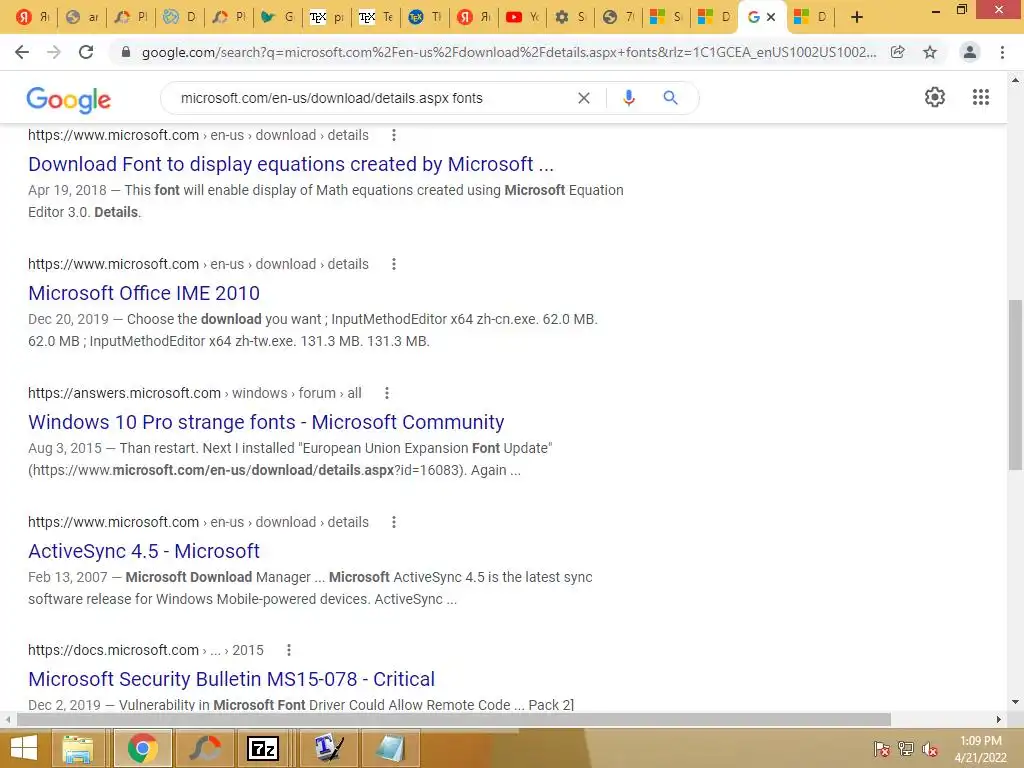Click the browser forward arrow
Viewport: 1024px width, 768px height.
(x=54, y=52)
